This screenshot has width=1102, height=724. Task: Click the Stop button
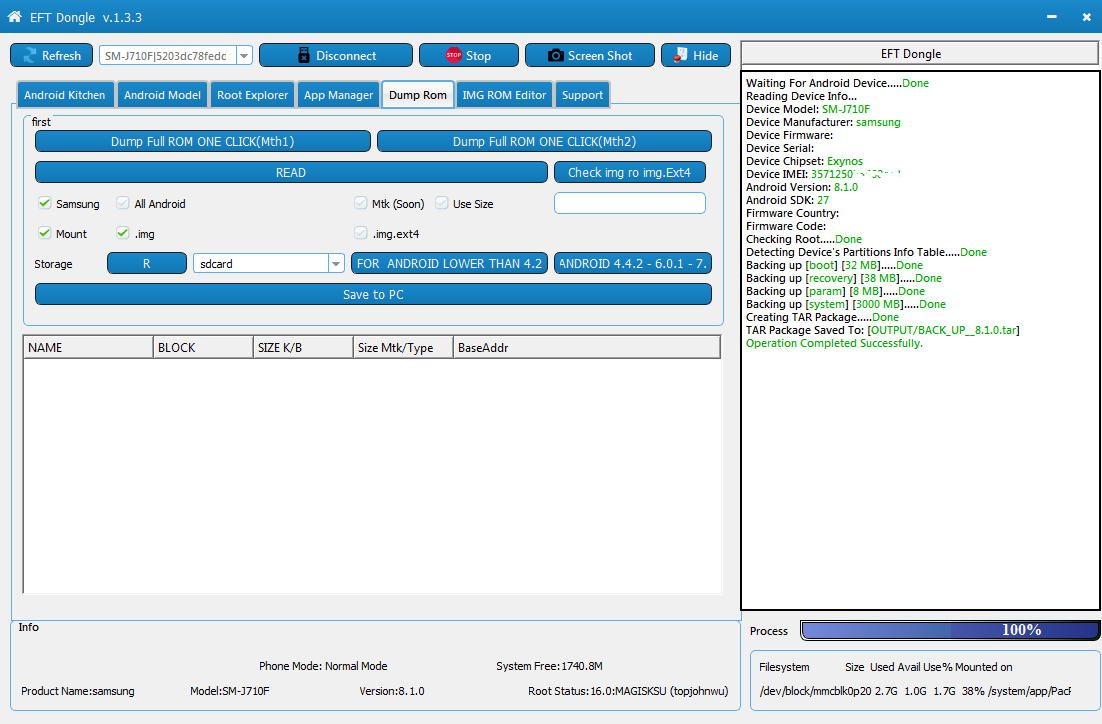(469, 56)
